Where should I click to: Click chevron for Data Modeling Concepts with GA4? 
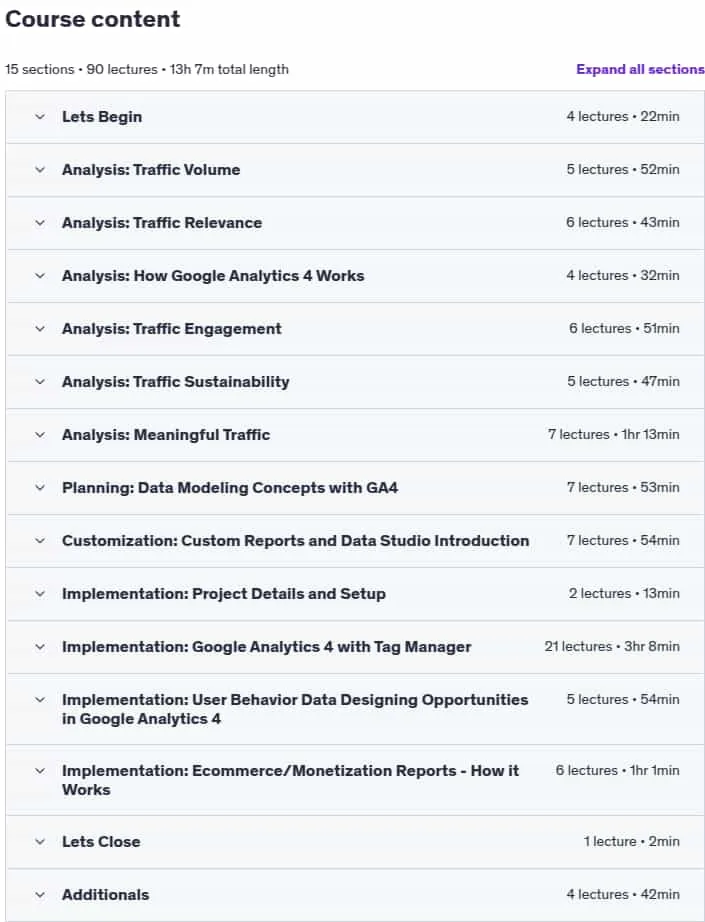[x=40, y=488]
